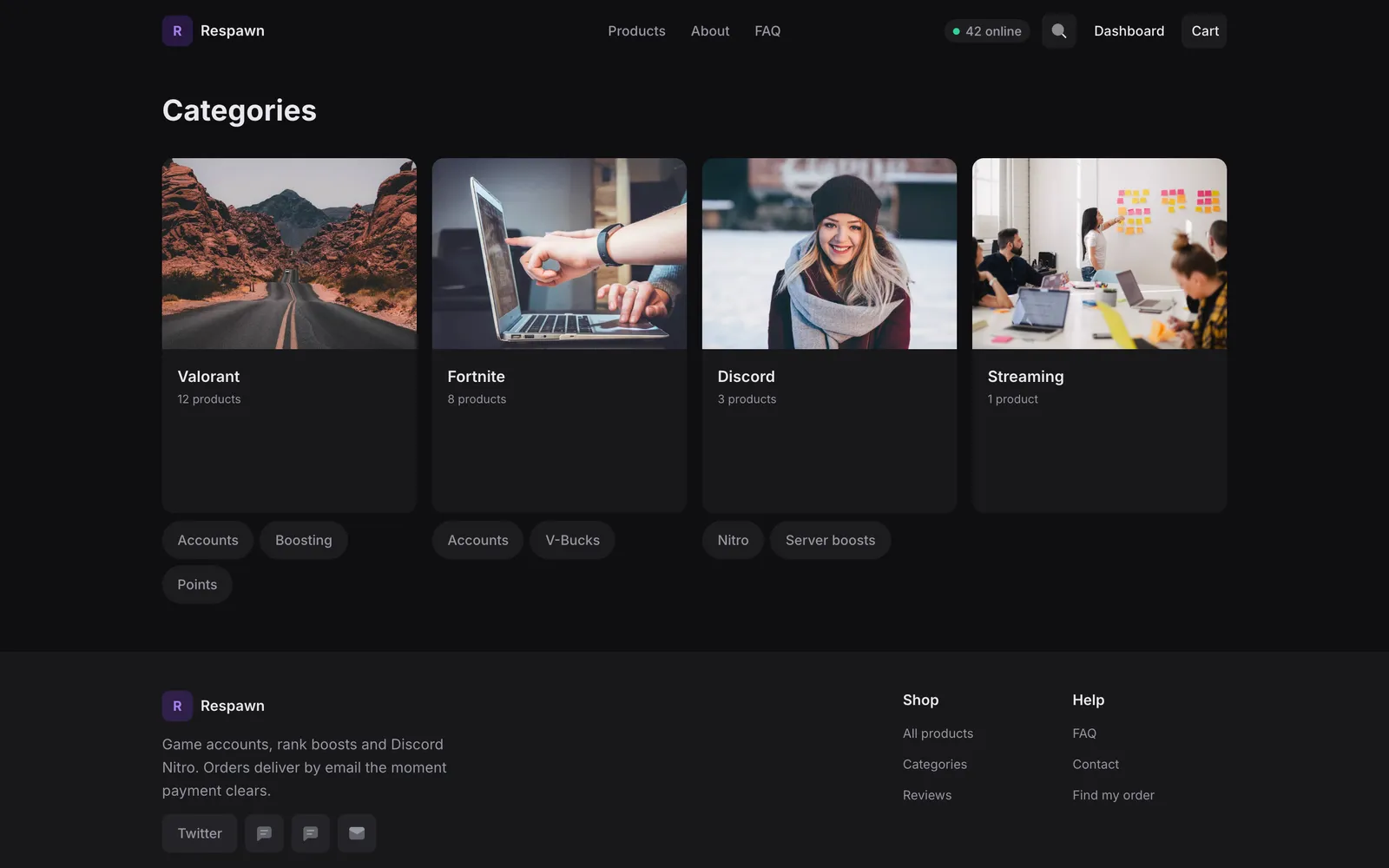
Task: Click the footer Respawn brand name
Action: 233,706
